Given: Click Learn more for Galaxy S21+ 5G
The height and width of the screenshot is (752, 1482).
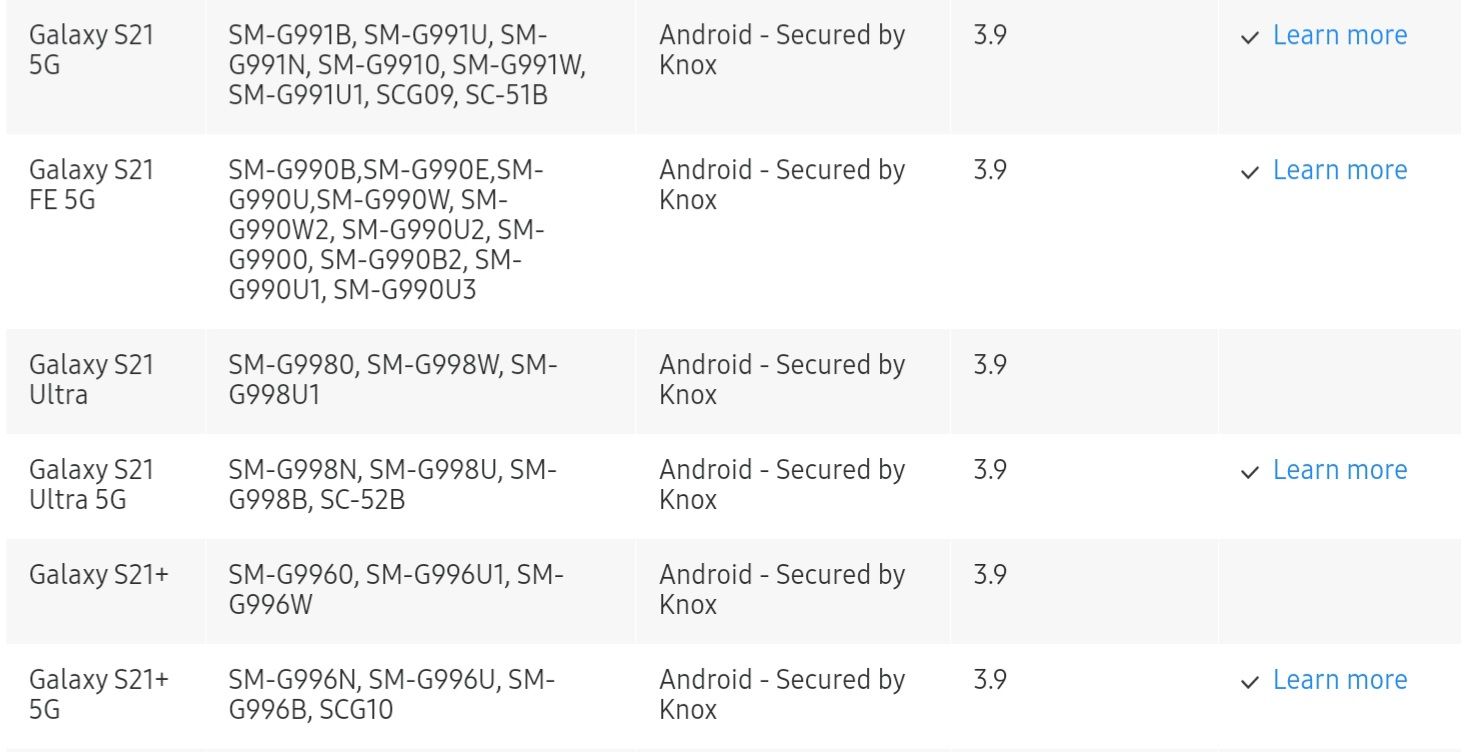Looking at the screenshot, I should click(x=1339, y=681).
